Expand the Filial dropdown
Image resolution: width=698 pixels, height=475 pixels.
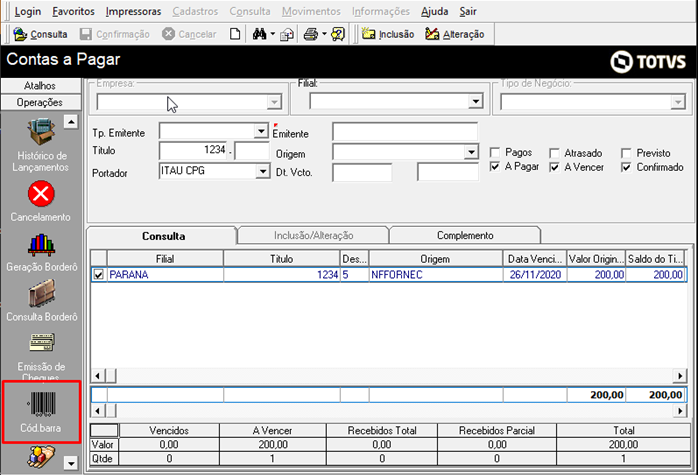point(475,102)
